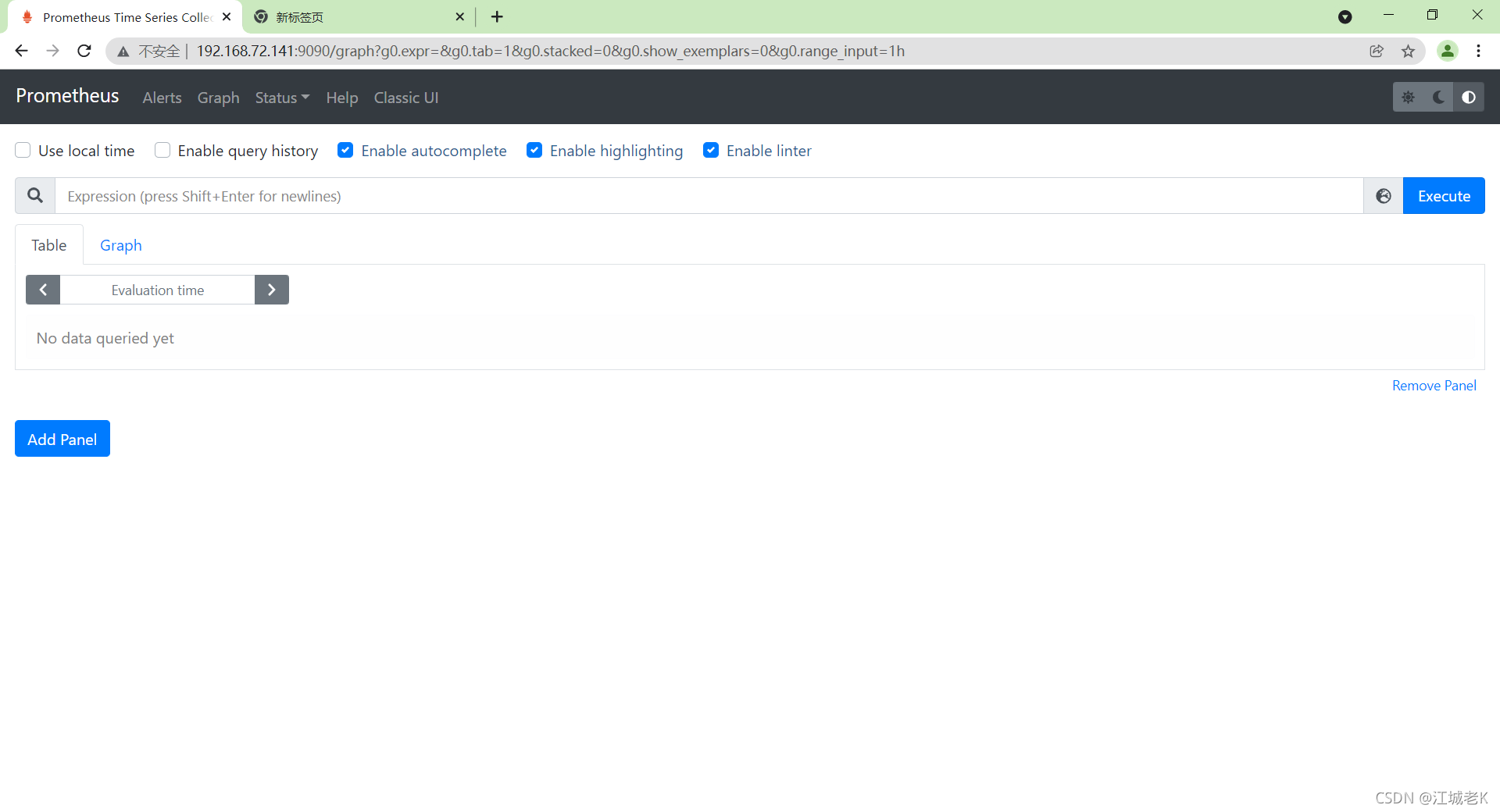
Task: Click the Prometheus brand logo text
Action: [x=67, y=96]
